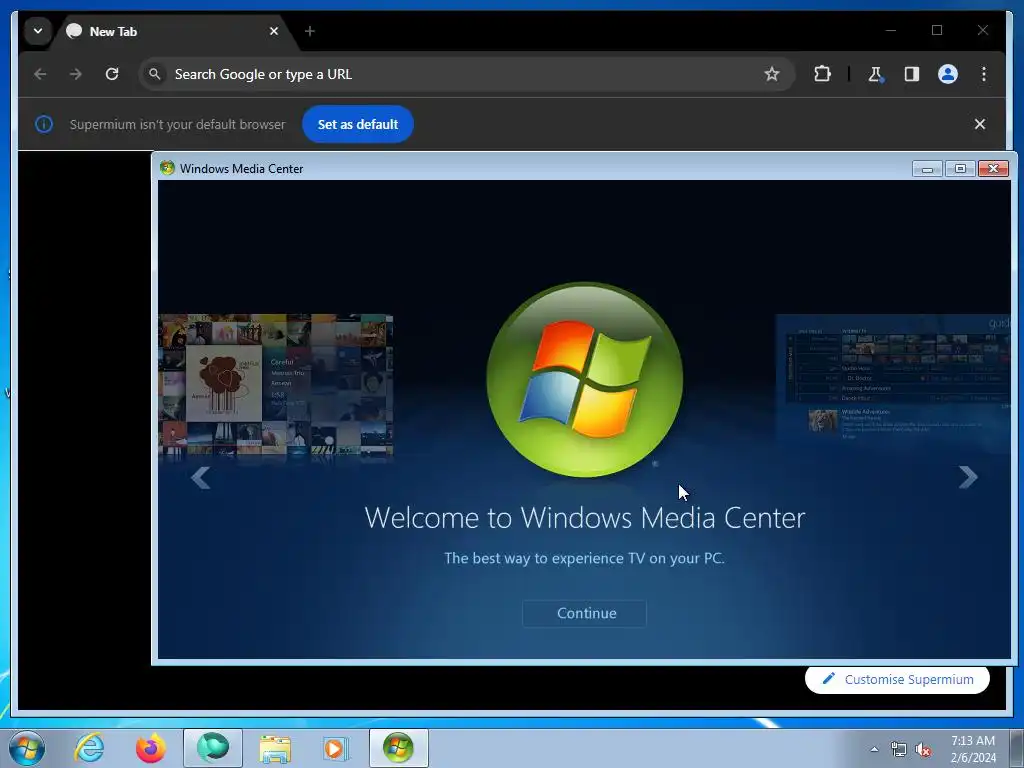Open the clock showing 7:13 AM
The width and height of the screenshot is (1024, 768).
[x=972, y=749]
